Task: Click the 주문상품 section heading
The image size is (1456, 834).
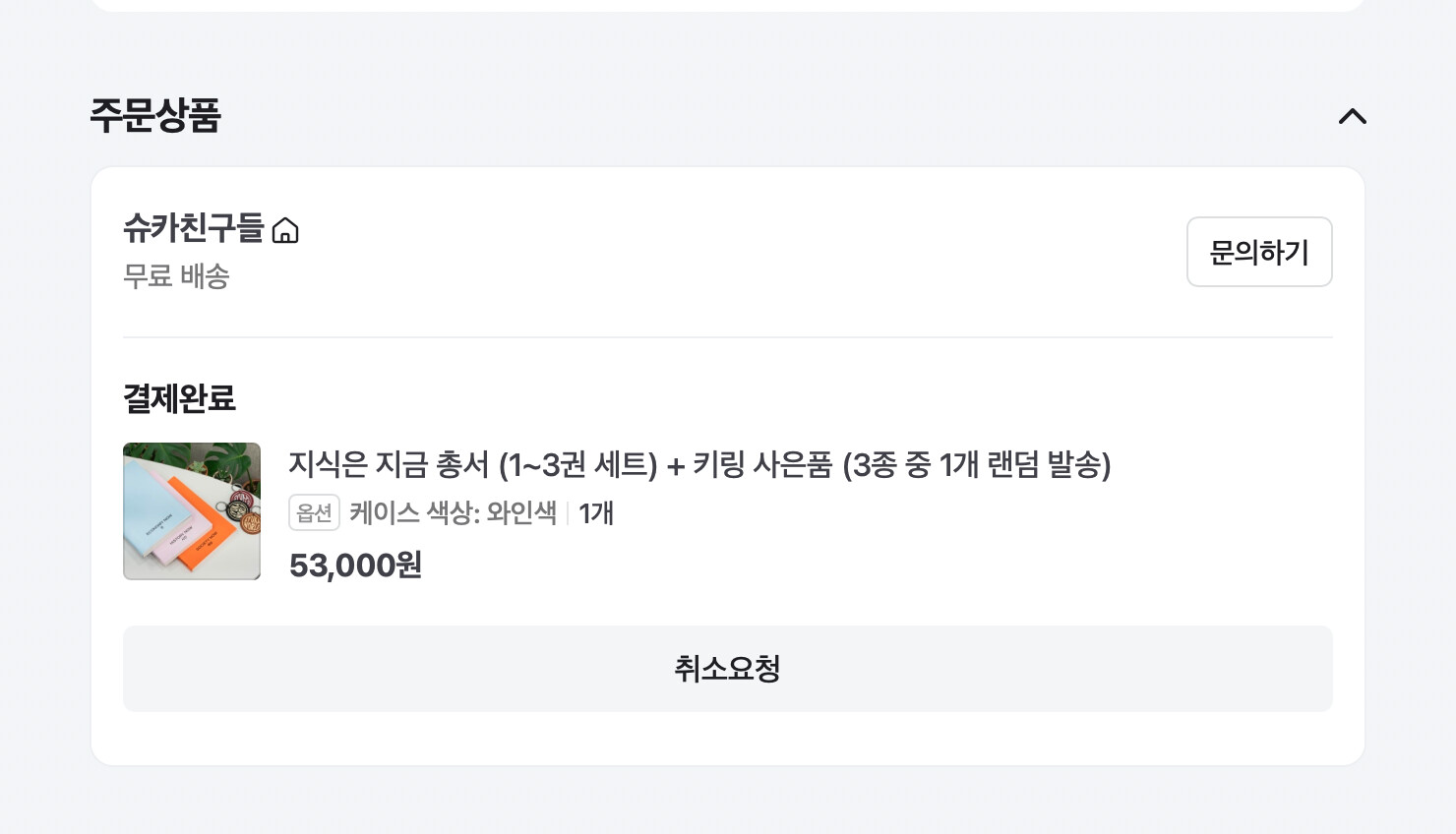Action: point(155,115)
